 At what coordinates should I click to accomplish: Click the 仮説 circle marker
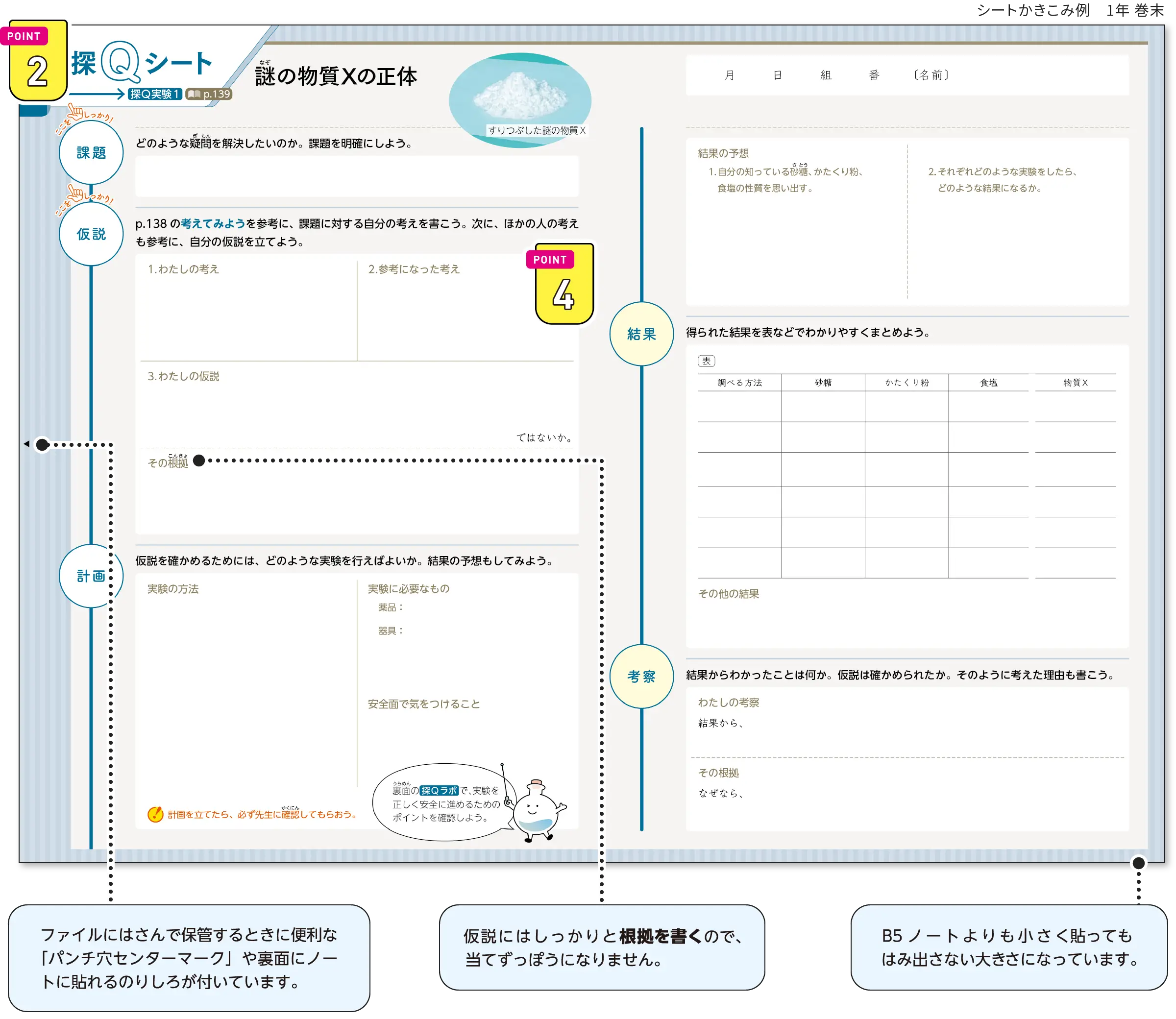tap(91, 234)
